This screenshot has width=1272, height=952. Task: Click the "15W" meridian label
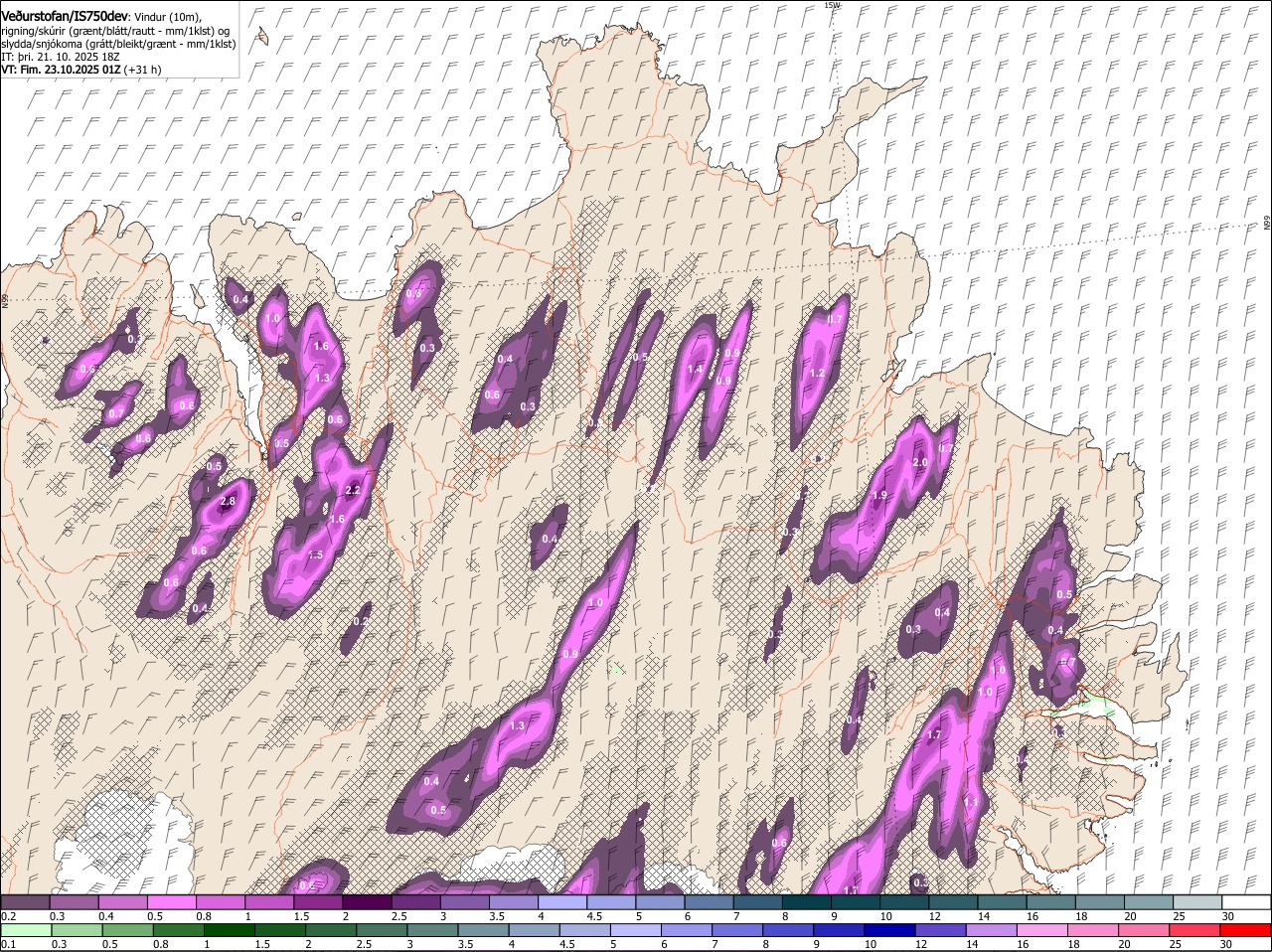pyautogui.click(x=833, y=5)
